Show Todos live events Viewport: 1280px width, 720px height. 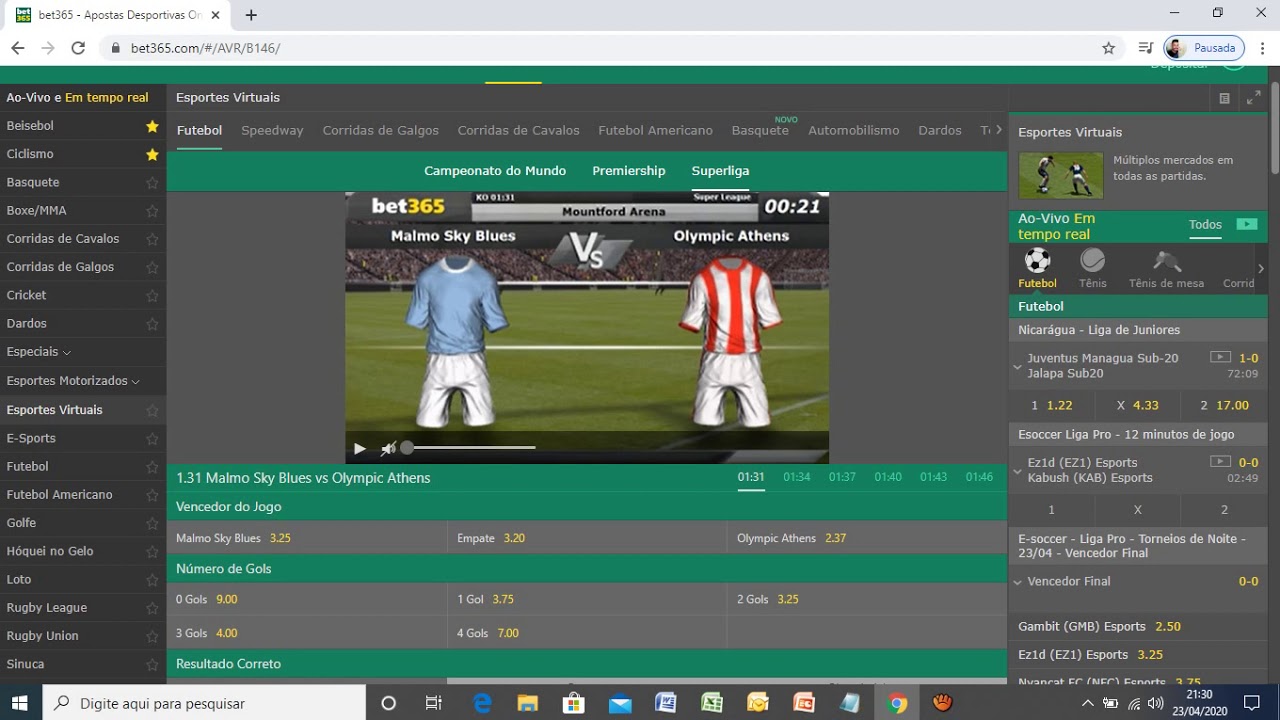pos(1205,225)
